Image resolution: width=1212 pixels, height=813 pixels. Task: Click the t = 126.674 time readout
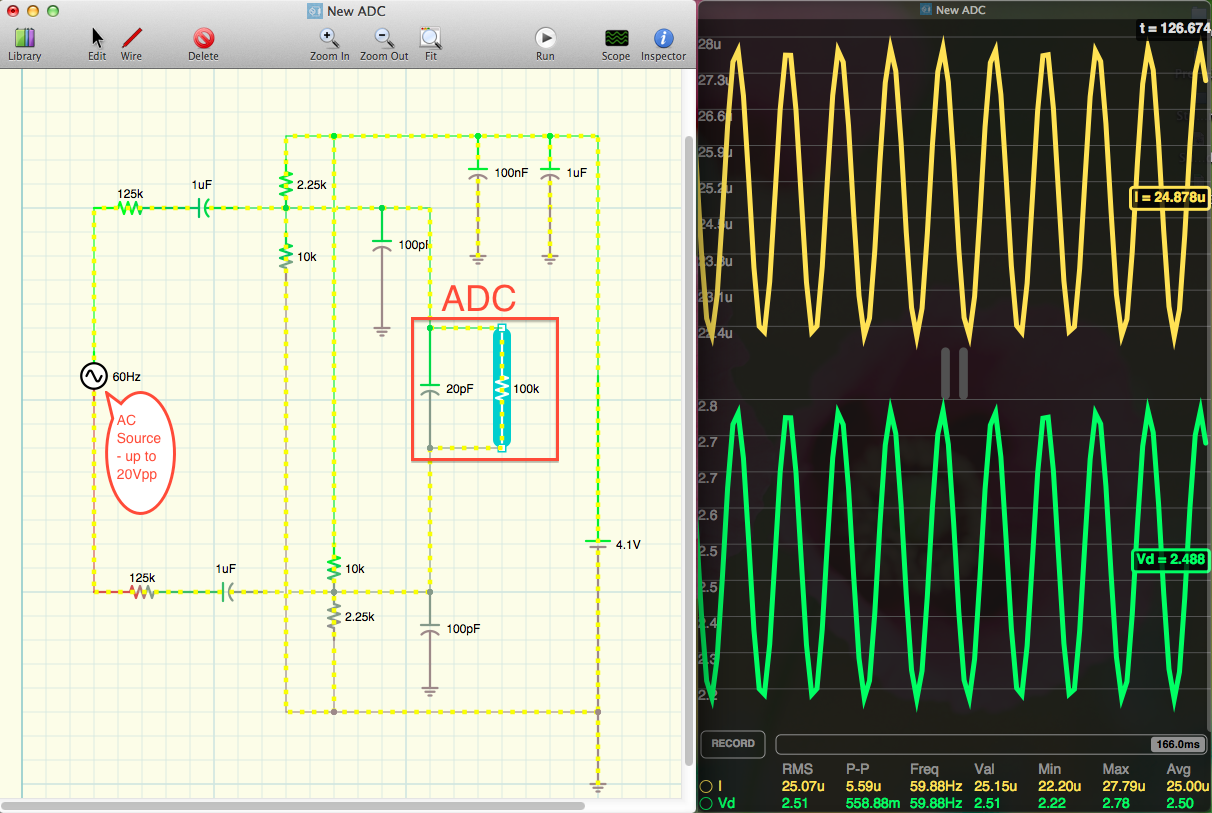[1173, 28]
